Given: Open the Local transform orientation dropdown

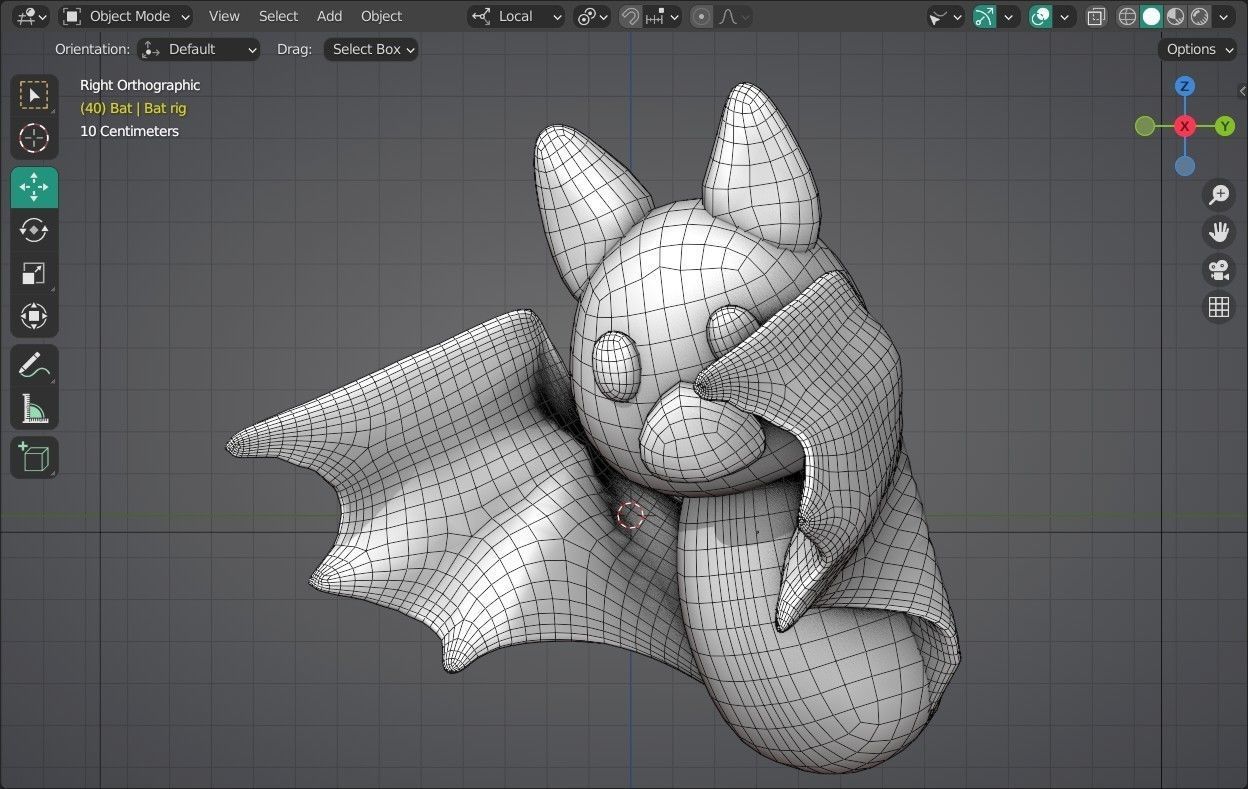Looking at the screenshot, I should [x=516, y=16].
